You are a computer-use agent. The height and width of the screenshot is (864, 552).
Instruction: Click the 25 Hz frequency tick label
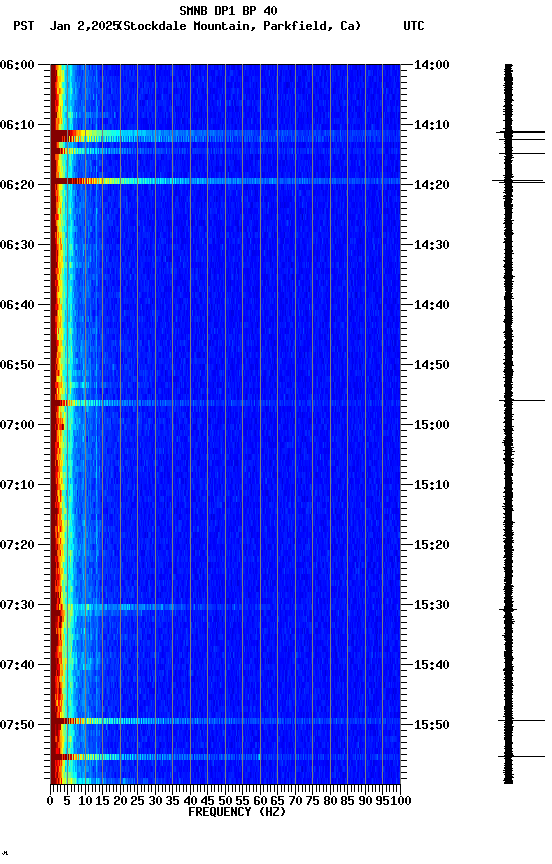138,801
